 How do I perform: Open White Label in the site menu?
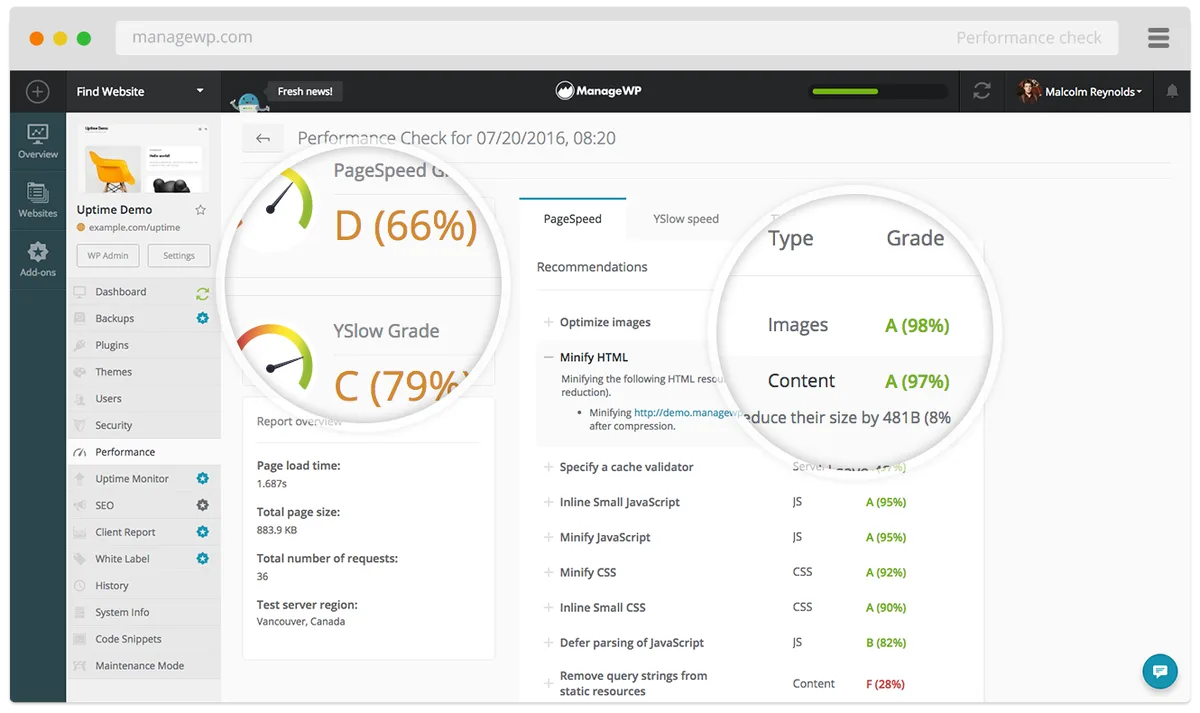click(x=122, y=558)
